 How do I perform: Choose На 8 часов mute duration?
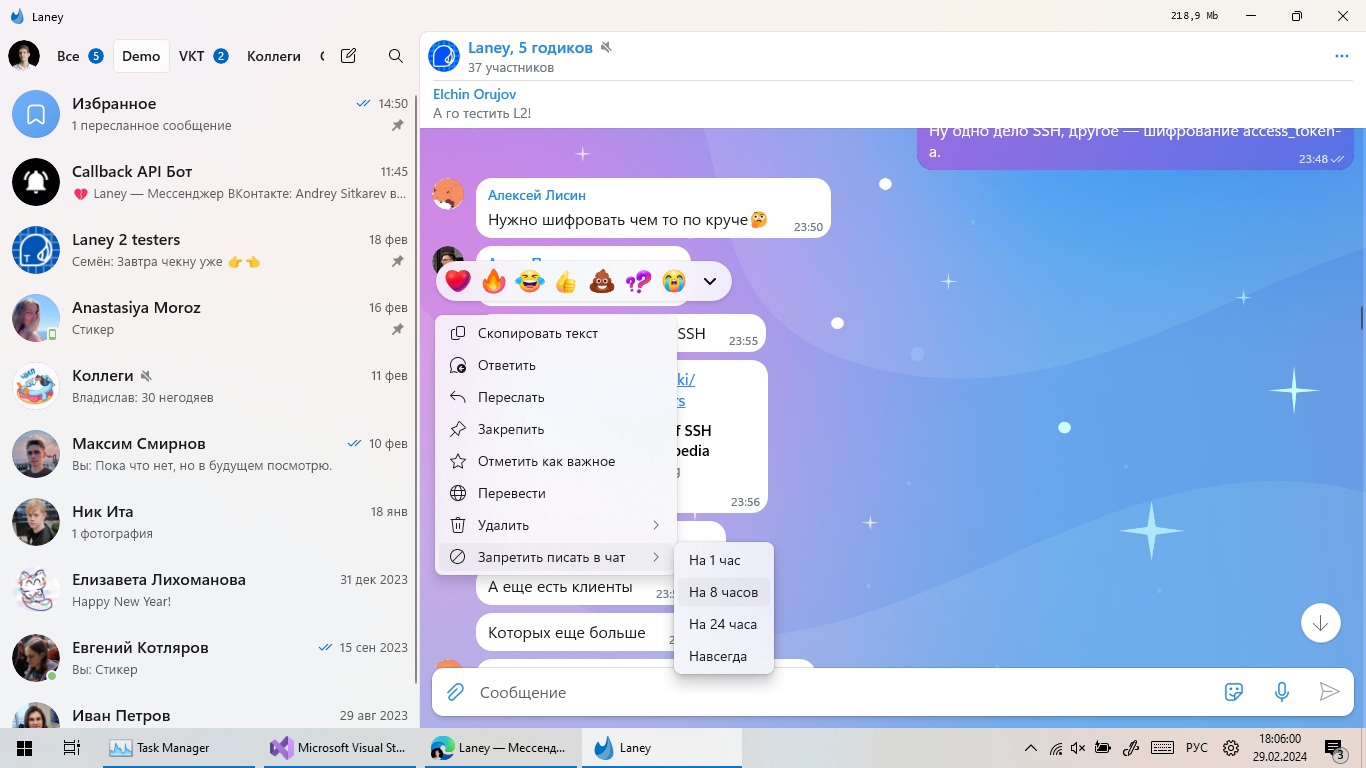[723, 592]
